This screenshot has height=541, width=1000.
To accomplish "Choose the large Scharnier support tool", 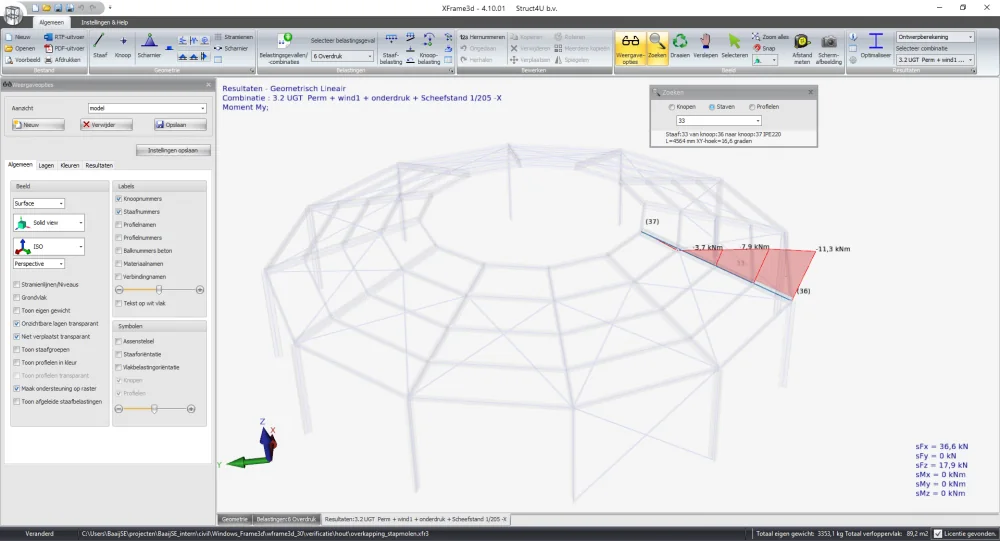I will 149,45.
